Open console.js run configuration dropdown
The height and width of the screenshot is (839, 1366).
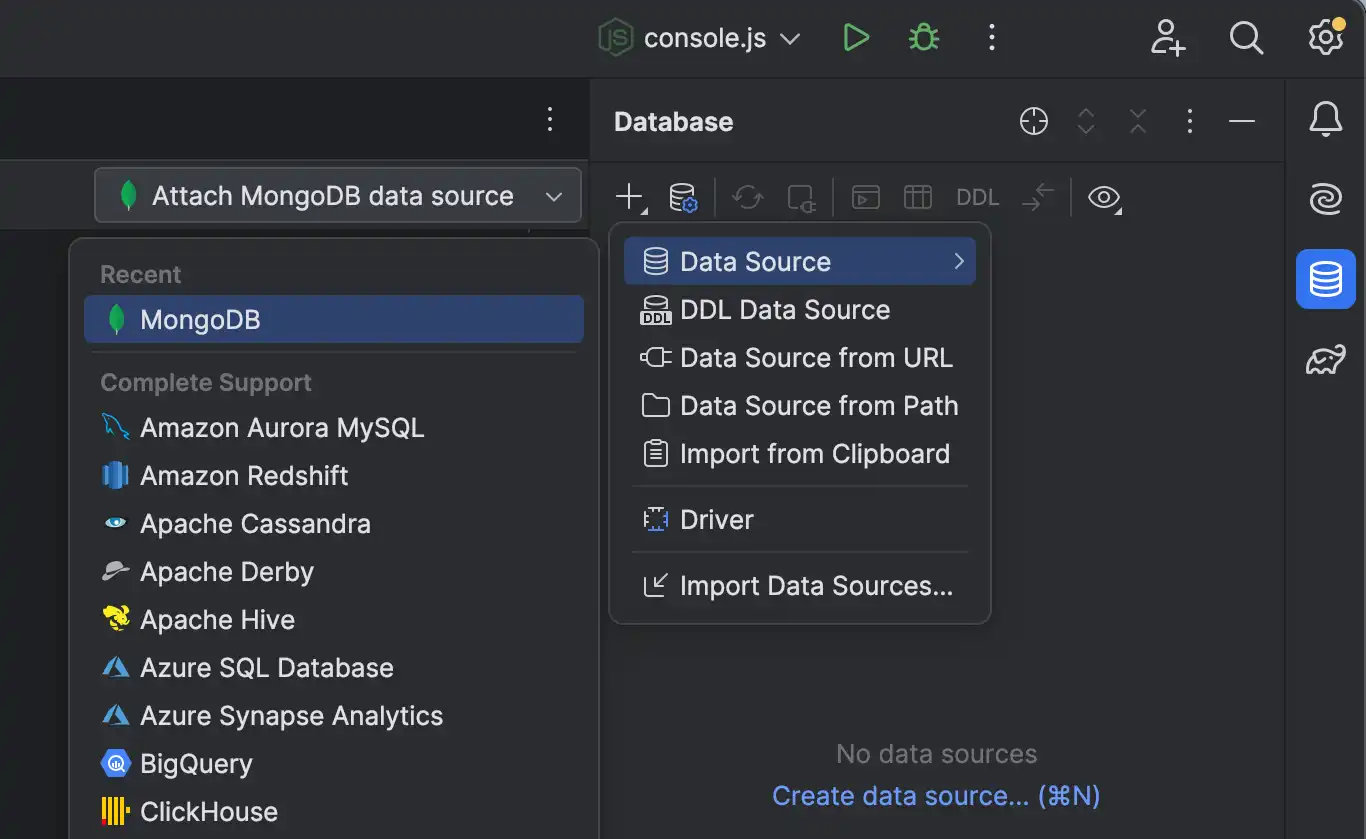(700, 38)
